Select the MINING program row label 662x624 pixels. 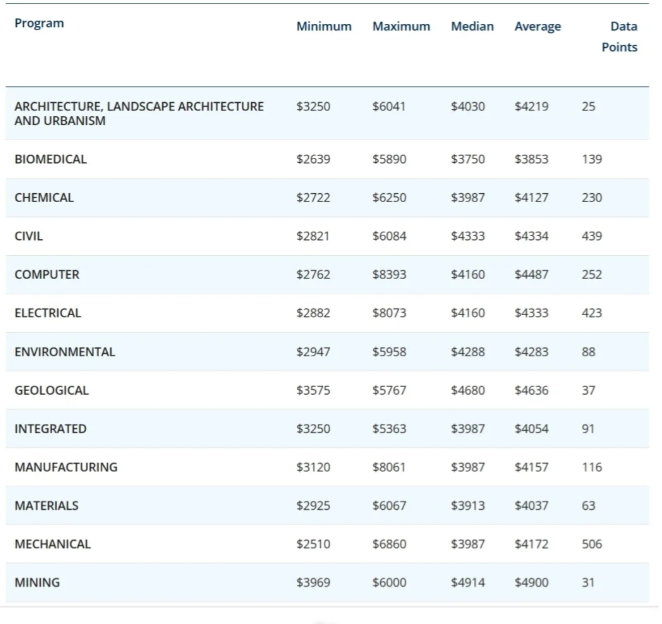click(36, 583)
